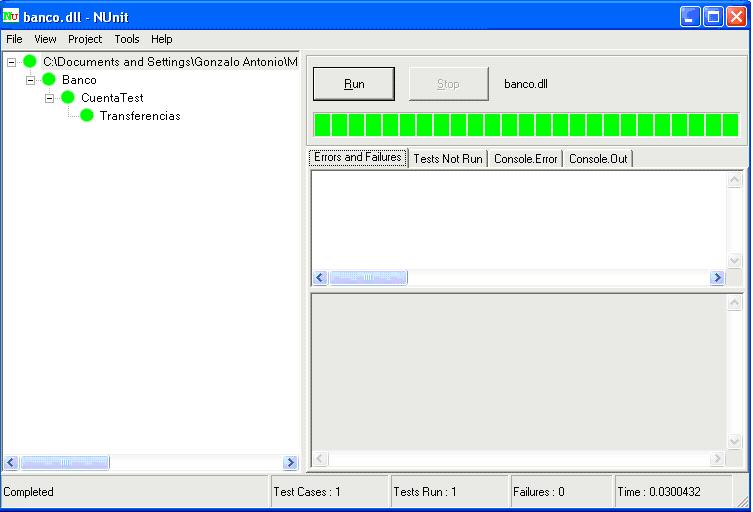Click errors list scroll left arrow
The height and width of the screenshot is (512, 753).
point(320,278)
